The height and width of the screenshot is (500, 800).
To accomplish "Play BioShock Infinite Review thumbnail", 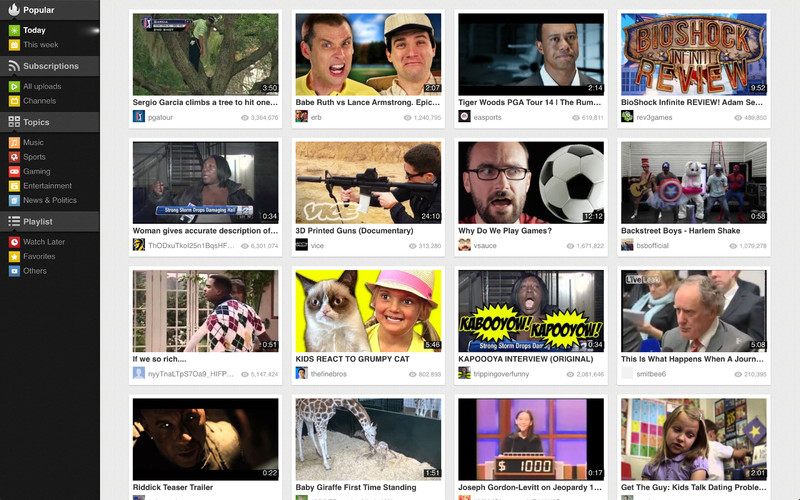I will coord(694,54).
